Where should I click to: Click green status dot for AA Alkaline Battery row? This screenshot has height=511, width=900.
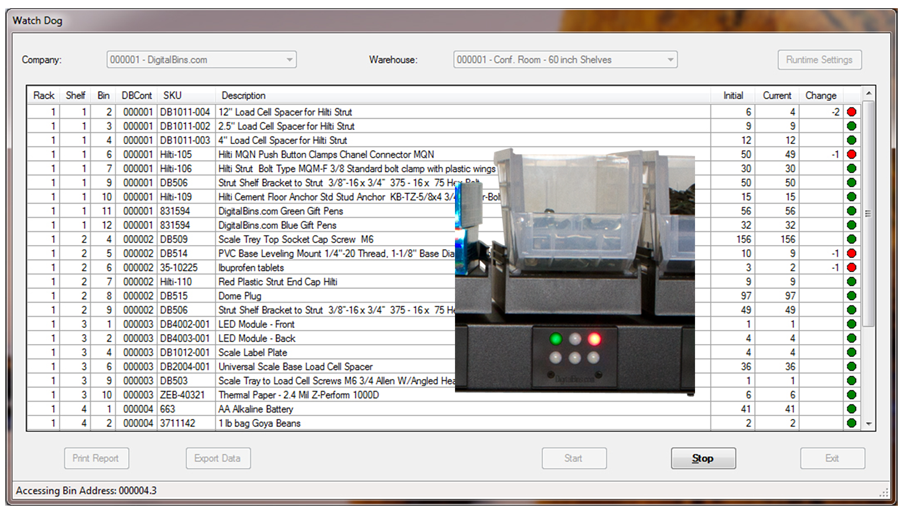click(x=851, y=409)
